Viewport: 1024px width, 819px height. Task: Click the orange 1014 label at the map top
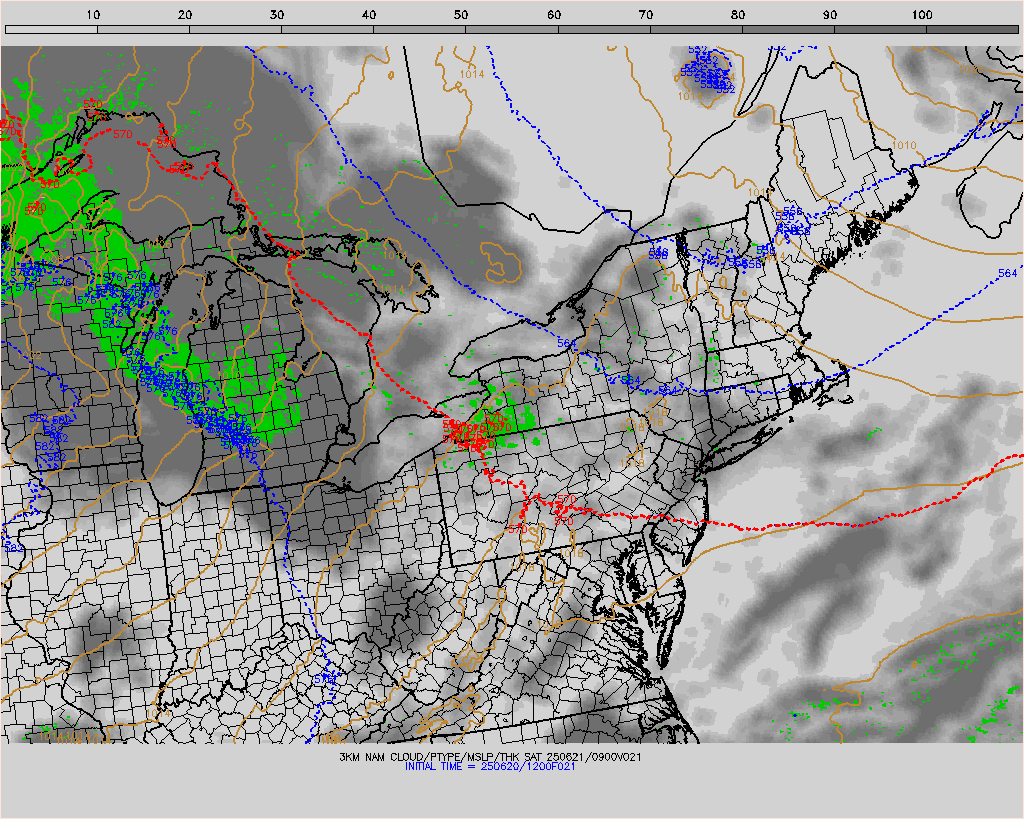point(472,74)
